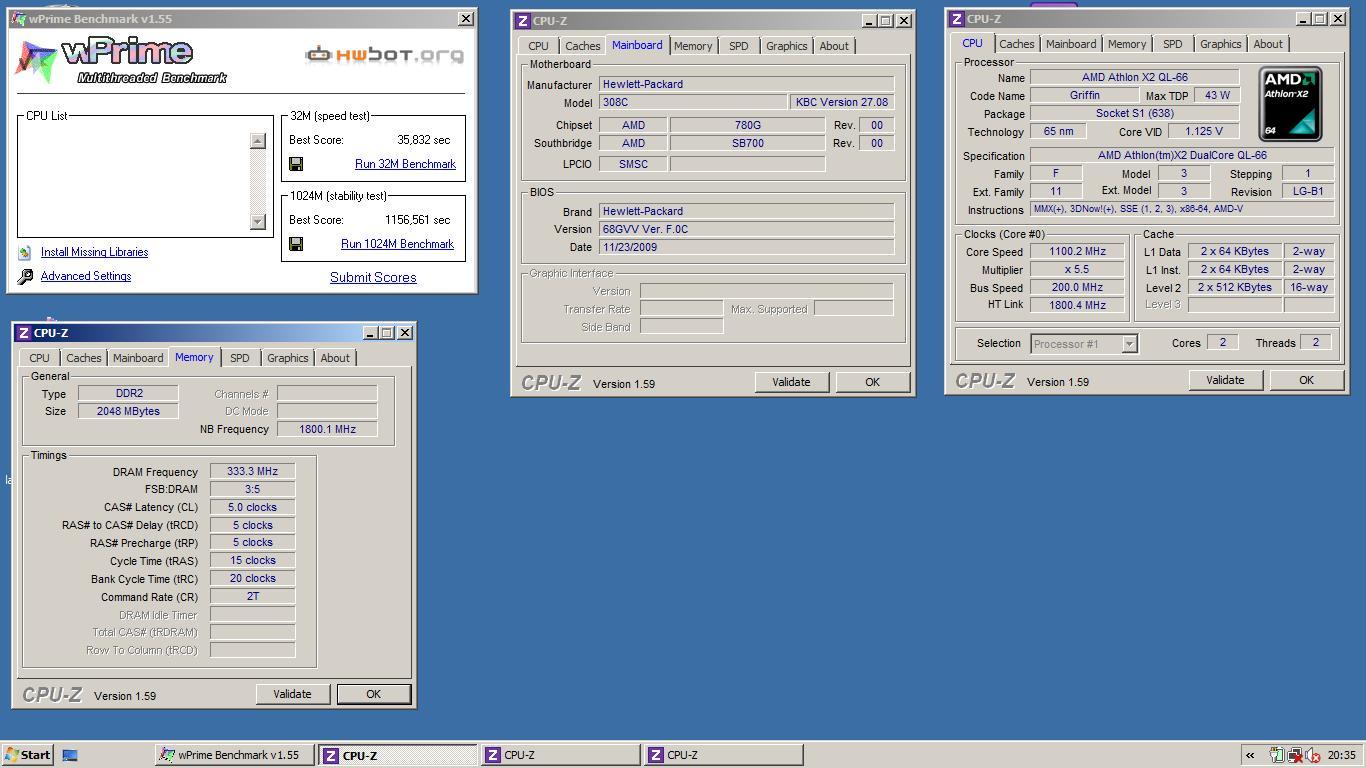The width and height of the screenshot is (1366, 768).
Task: Click OK in CPU-Z Memory window
Action: [x=373, y=694]
